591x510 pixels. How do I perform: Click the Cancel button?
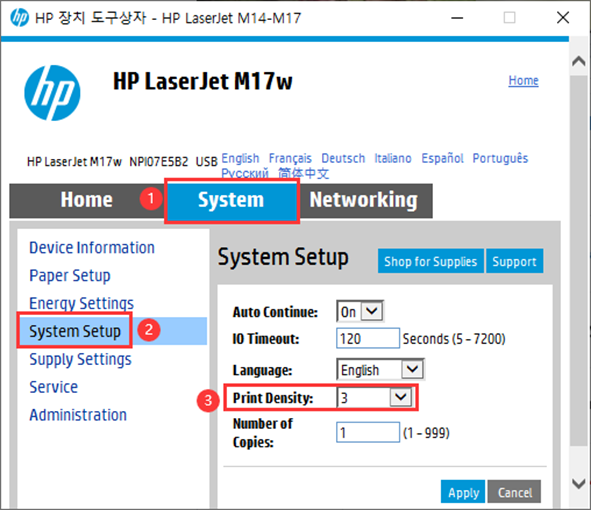514,492
